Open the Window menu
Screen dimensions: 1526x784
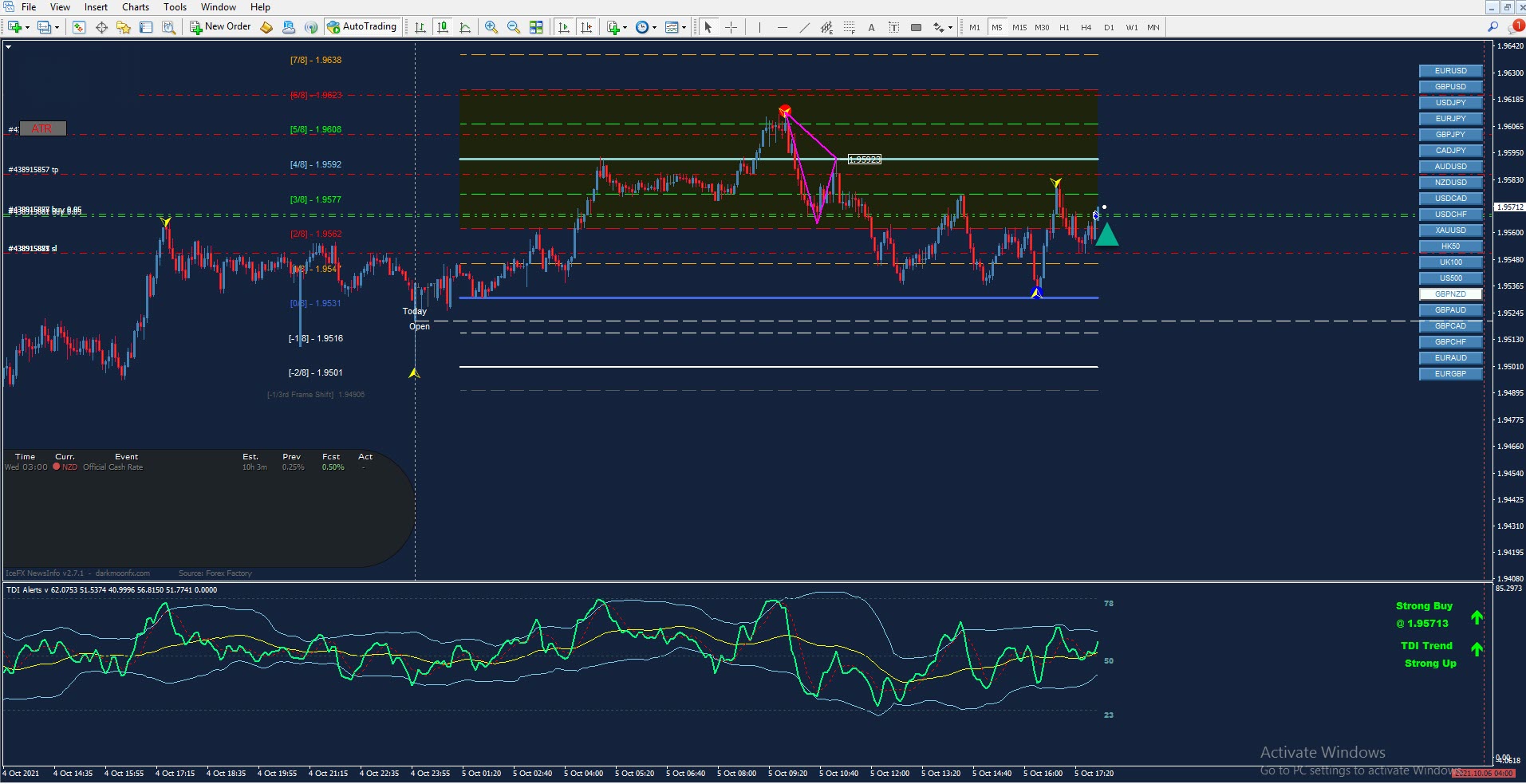pos(218,7)
